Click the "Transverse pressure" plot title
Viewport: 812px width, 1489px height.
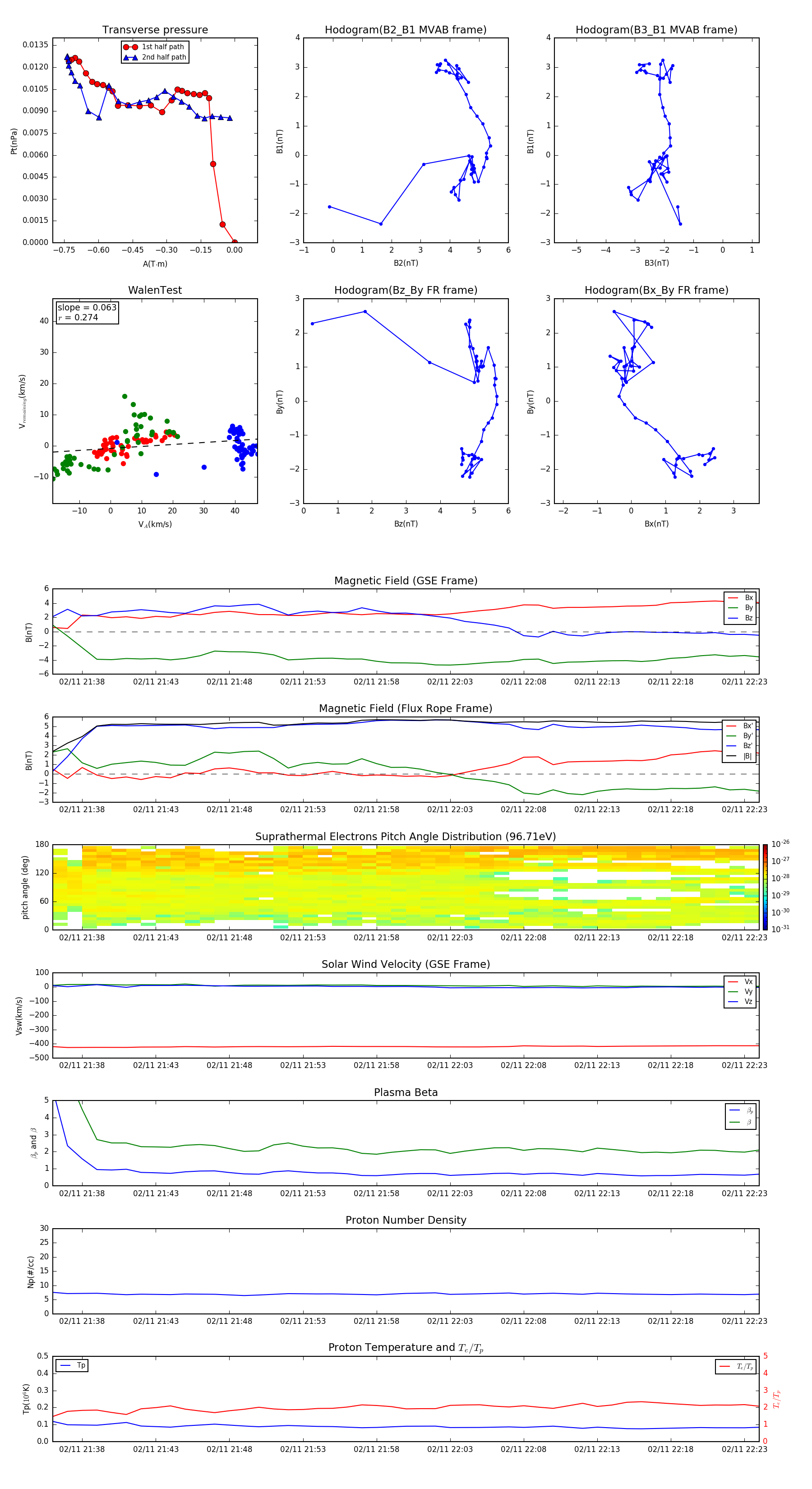(x=155, y=29)
